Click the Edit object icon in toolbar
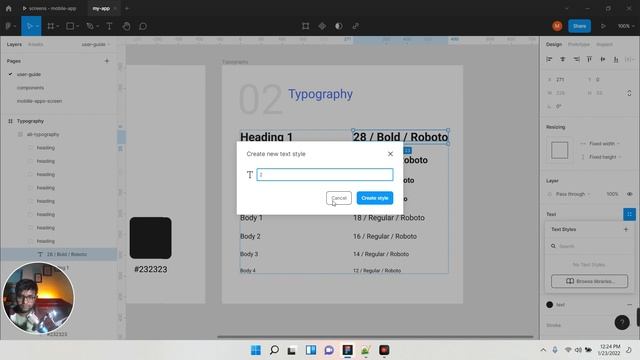This screenshot has height=360, width=640. tap(305, 26)
